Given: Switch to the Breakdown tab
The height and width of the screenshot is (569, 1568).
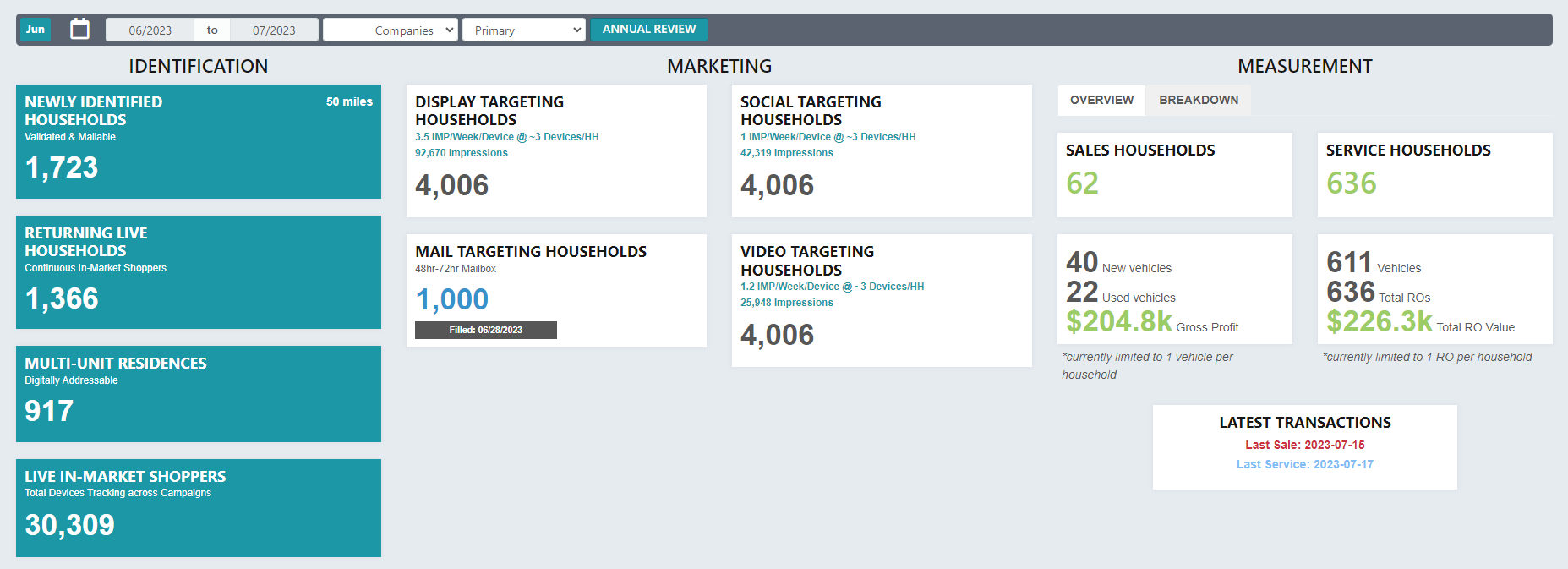Looking at the screenshot, I should pos(1198,100).
